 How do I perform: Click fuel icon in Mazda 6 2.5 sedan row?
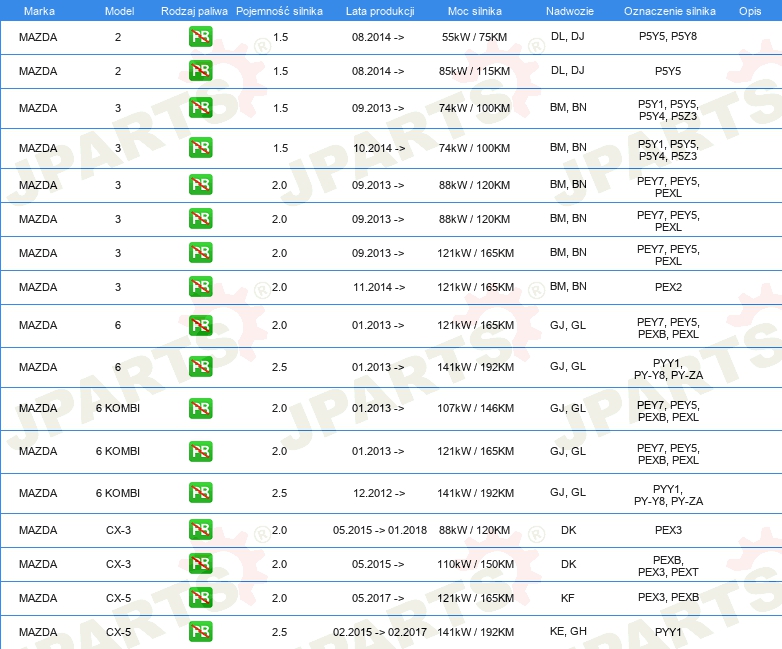pos(200,367)
